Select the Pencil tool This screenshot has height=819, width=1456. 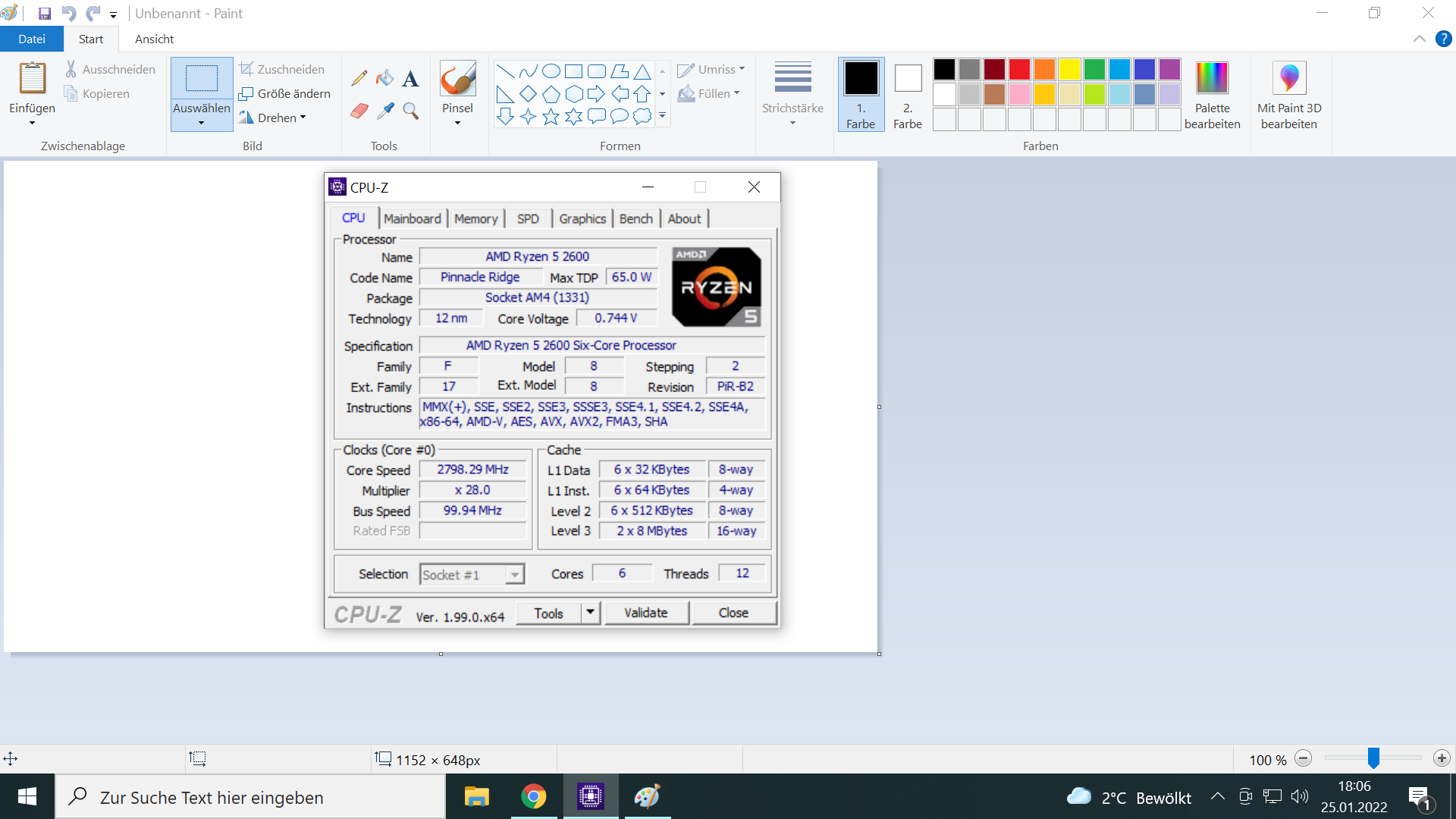[x=359, y=78]
